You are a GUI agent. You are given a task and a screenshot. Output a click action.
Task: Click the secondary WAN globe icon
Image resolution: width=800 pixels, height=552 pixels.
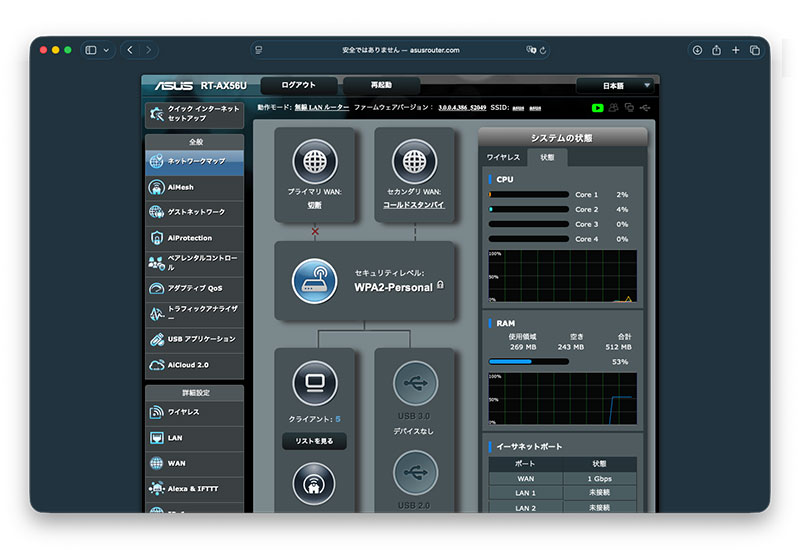414,161
